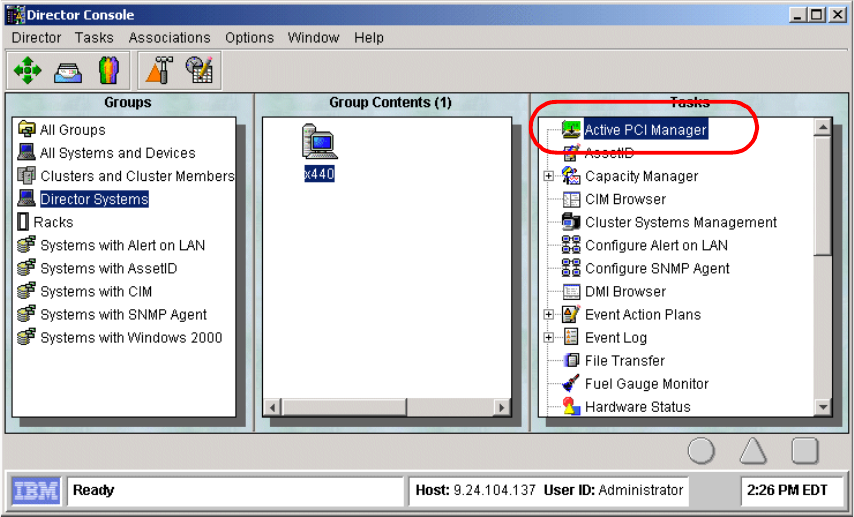Expand the Capacity Manager tree node

pos(548,176)
